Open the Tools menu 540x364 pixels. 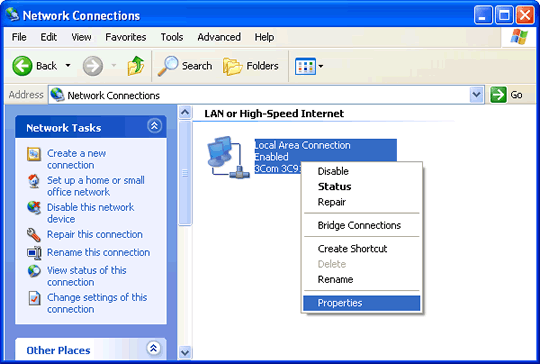172,37
